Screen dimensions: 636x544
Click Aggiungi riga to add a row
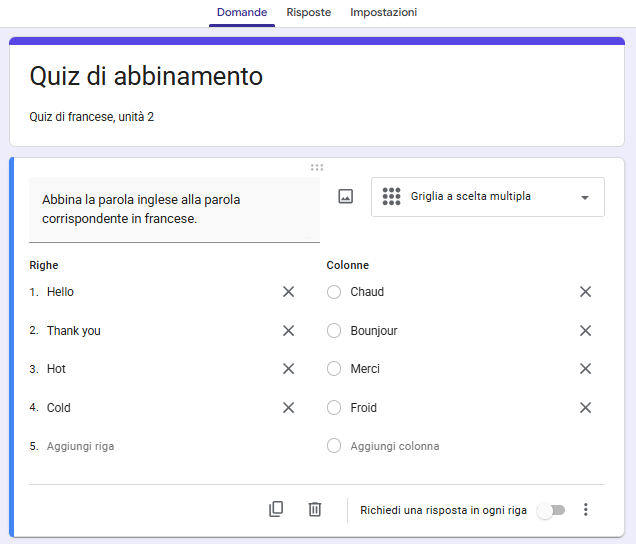point(80,446)
